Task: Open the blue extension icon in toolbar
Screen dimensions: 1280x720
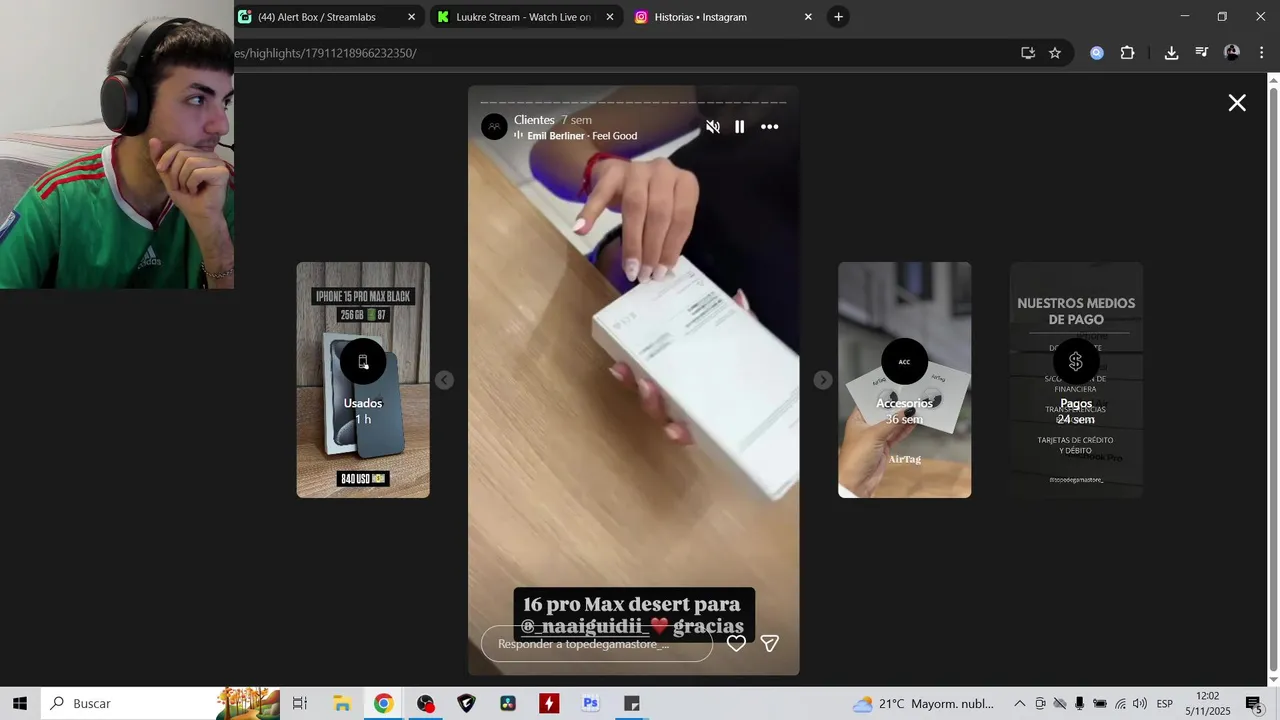Action: click(1097, 53)
